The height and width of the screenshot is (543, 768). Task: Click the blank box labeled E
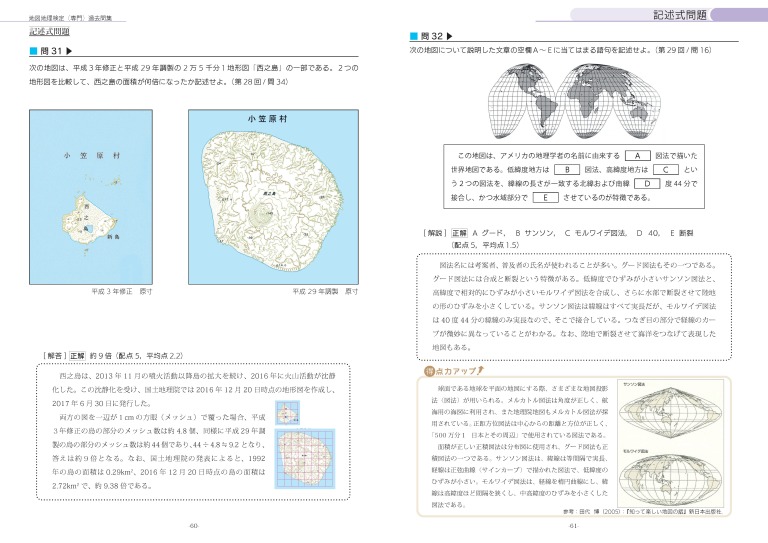(545, 198)
